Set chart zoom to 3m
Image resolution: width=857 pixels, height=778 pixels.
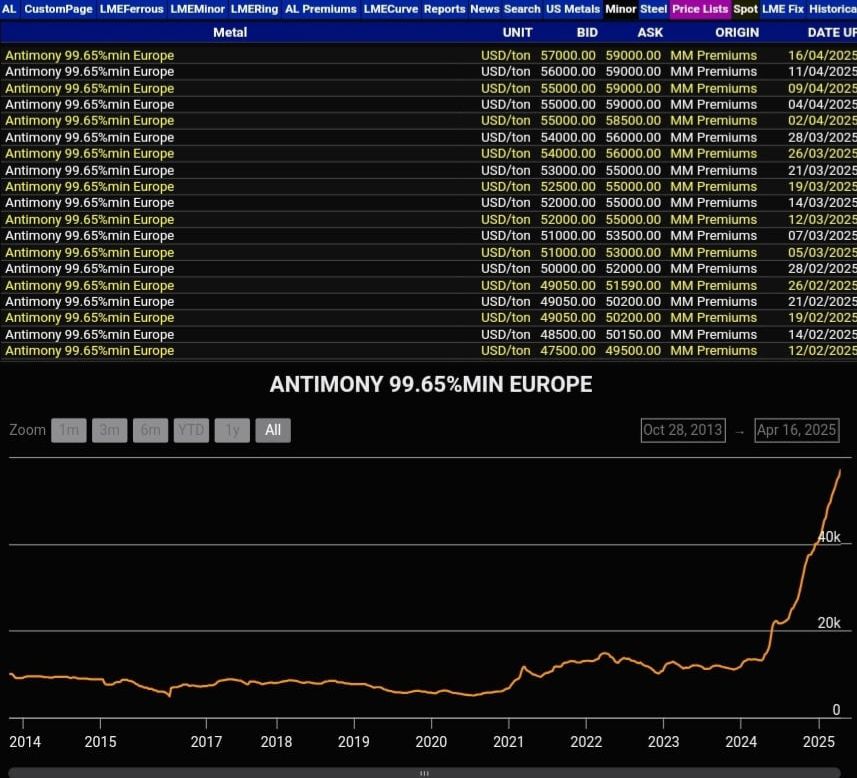[x=109, y=430]
